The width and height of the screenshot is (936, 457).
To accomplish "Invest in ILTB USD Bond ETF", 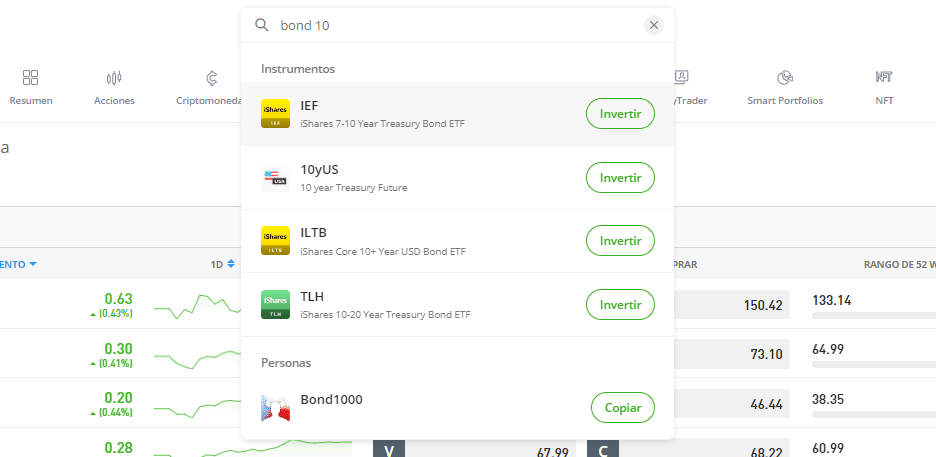I will pyautogui.click(x=620, y=240).
